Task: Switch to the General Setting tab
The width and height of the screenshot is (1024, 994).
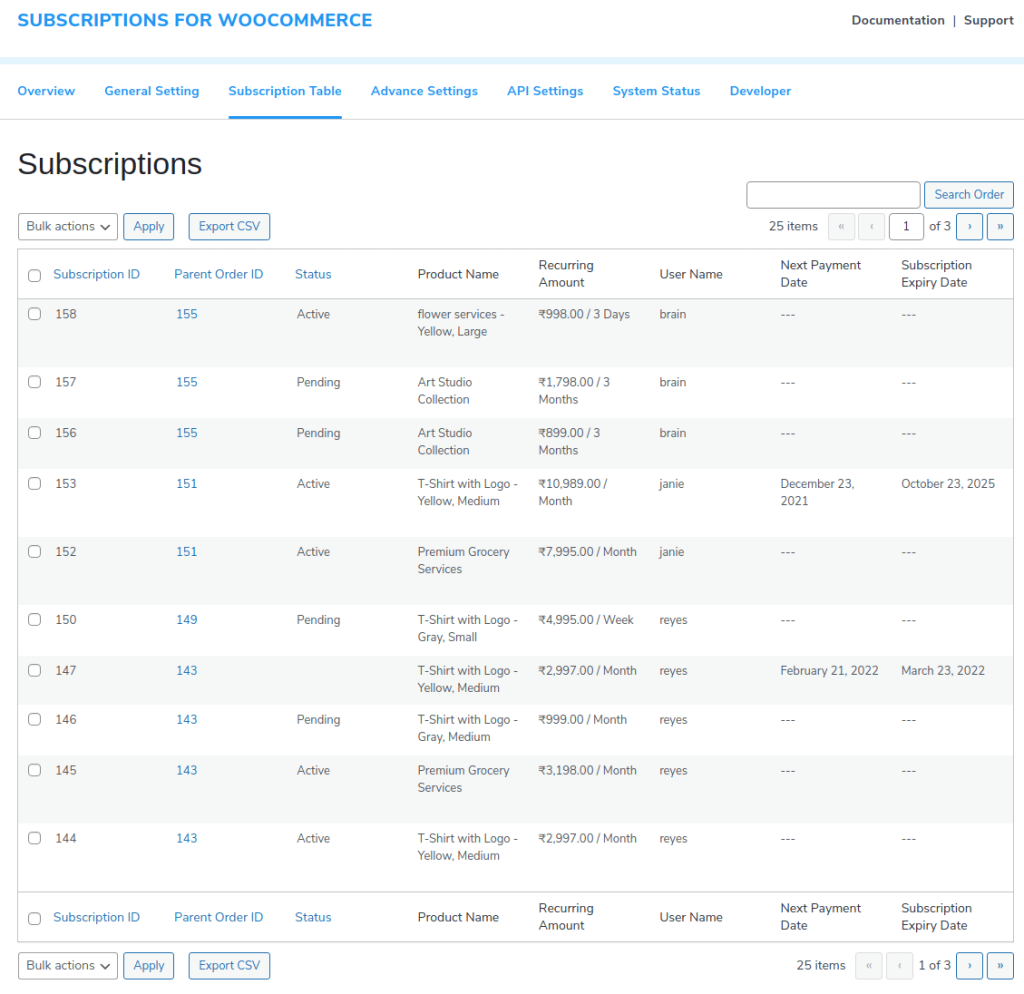Action: click(x=151, y=91)
